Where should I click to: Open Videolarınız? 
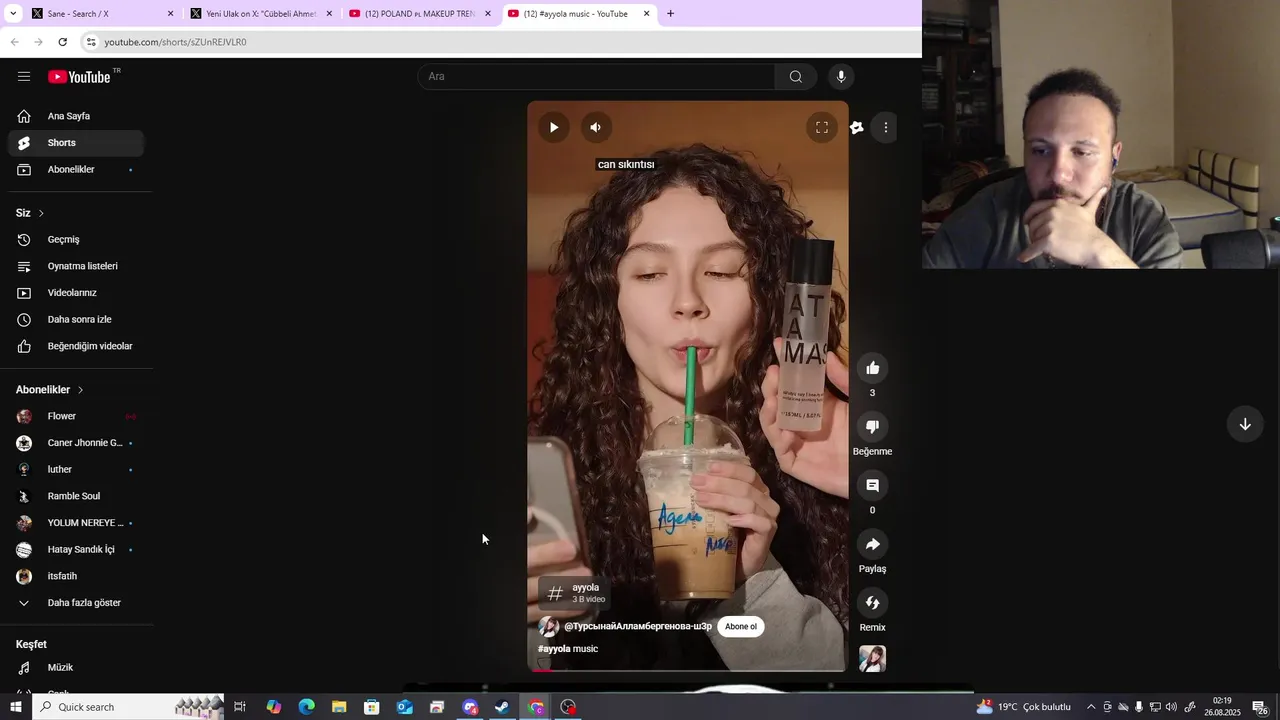tap(76, 293)
